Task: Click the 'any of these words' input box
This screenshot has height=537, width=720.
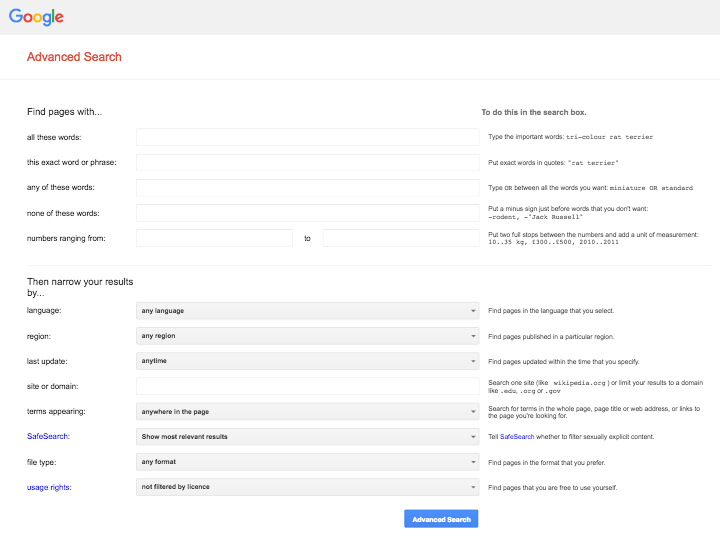Action: (307, 187)
